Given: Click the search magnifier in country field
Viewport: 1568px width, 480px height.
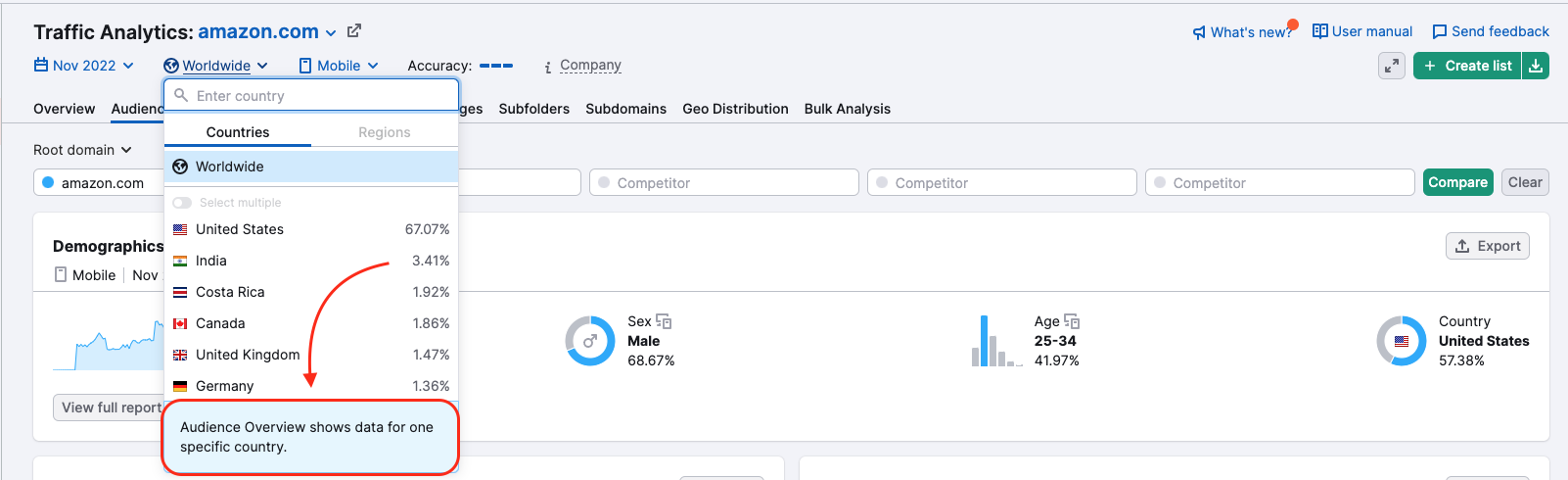Looking at the screenshot, I should click(x=181, y=96).
